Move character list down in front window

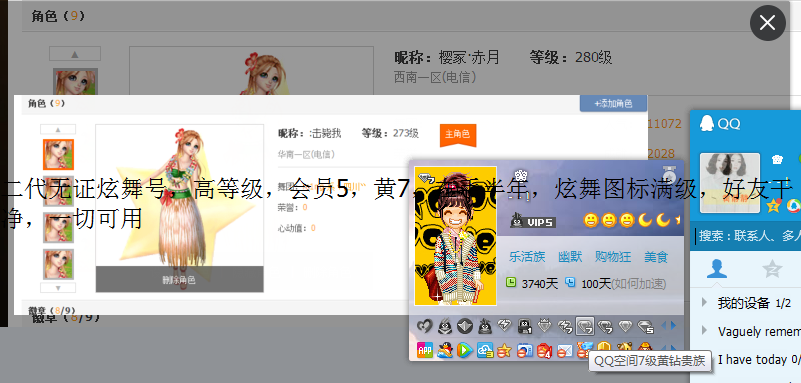click(58, 288)
